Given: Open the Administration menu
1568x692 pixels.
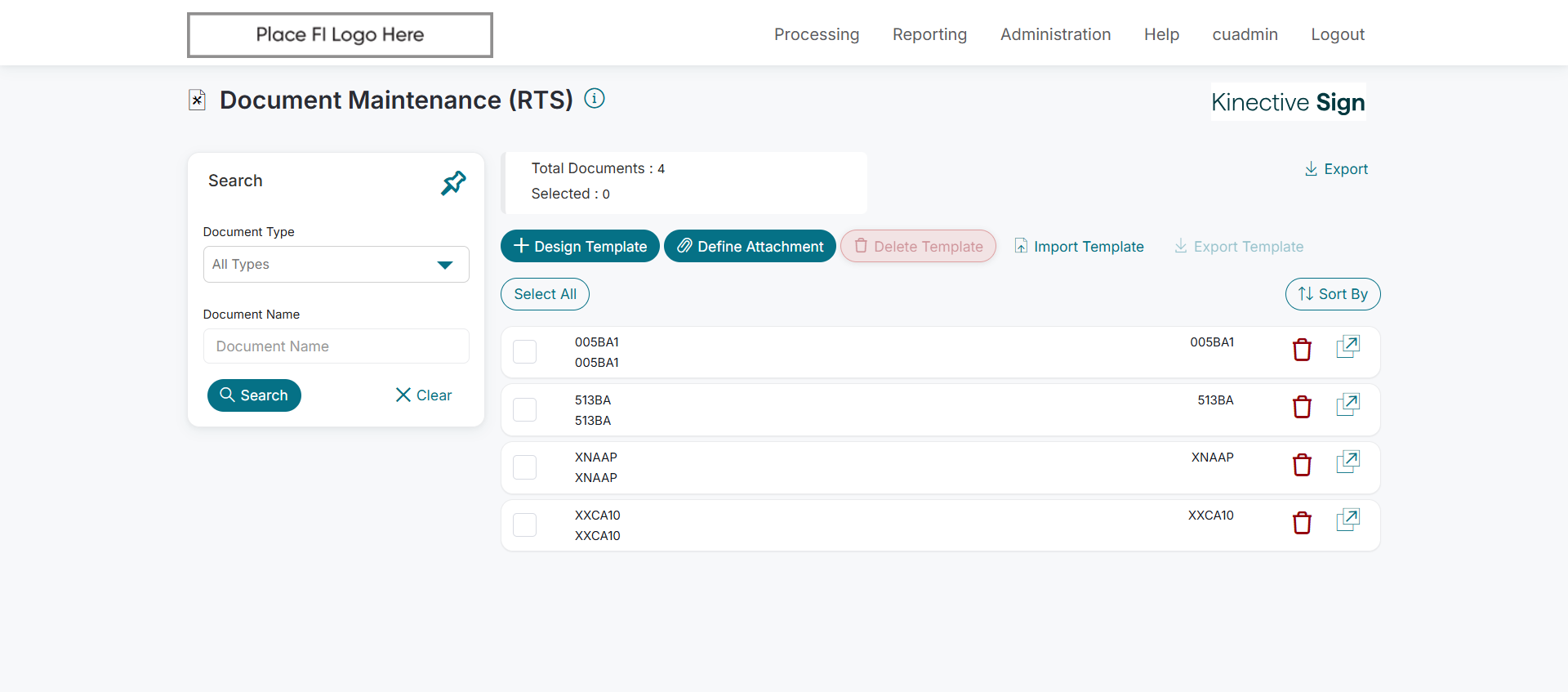Looking at the screenshot, I should tap(1055, 34).
